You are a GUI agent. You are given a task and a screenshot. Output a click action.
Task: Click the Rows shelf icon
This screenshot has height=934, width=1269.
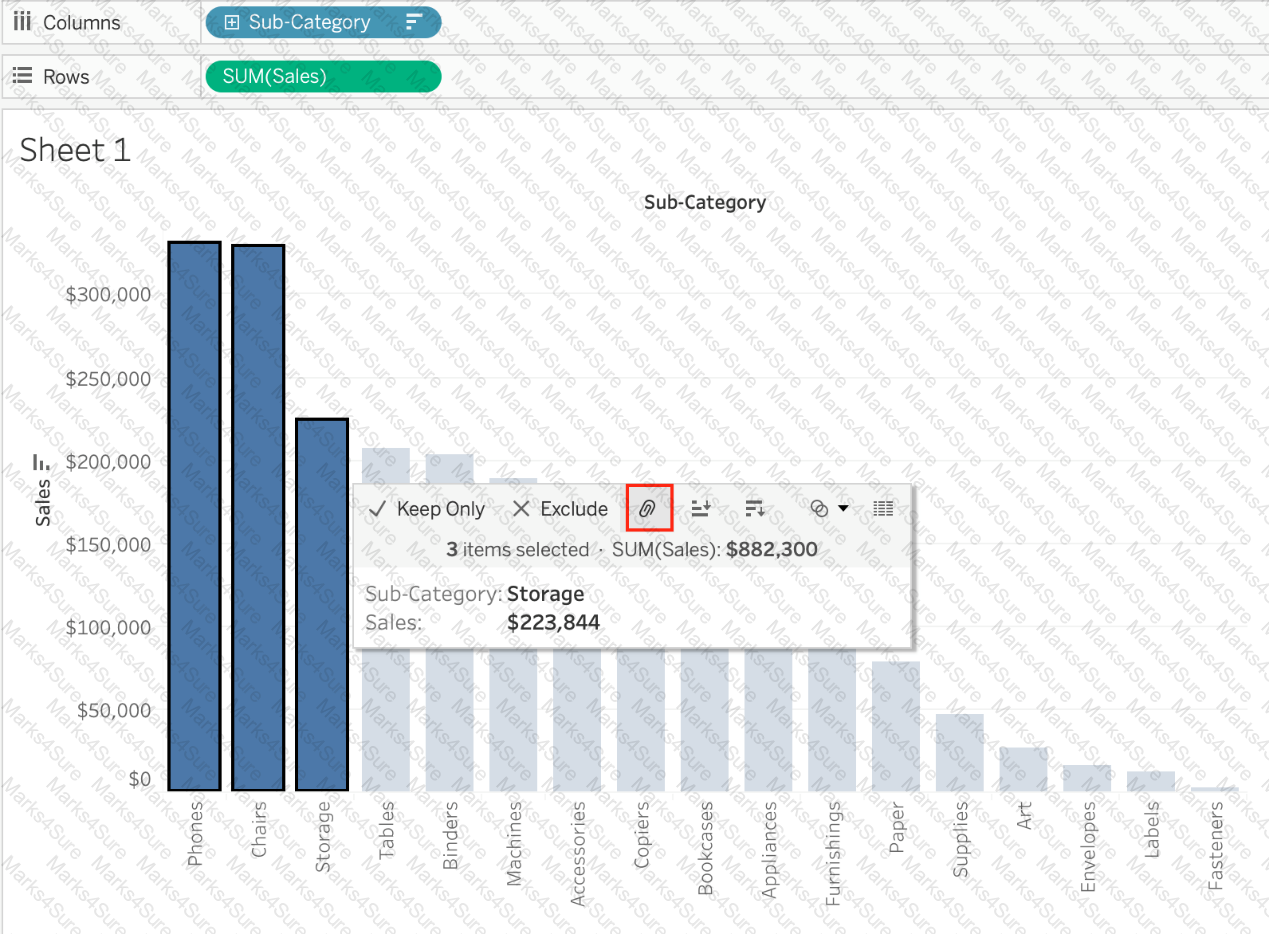click(x=22, y=76)
